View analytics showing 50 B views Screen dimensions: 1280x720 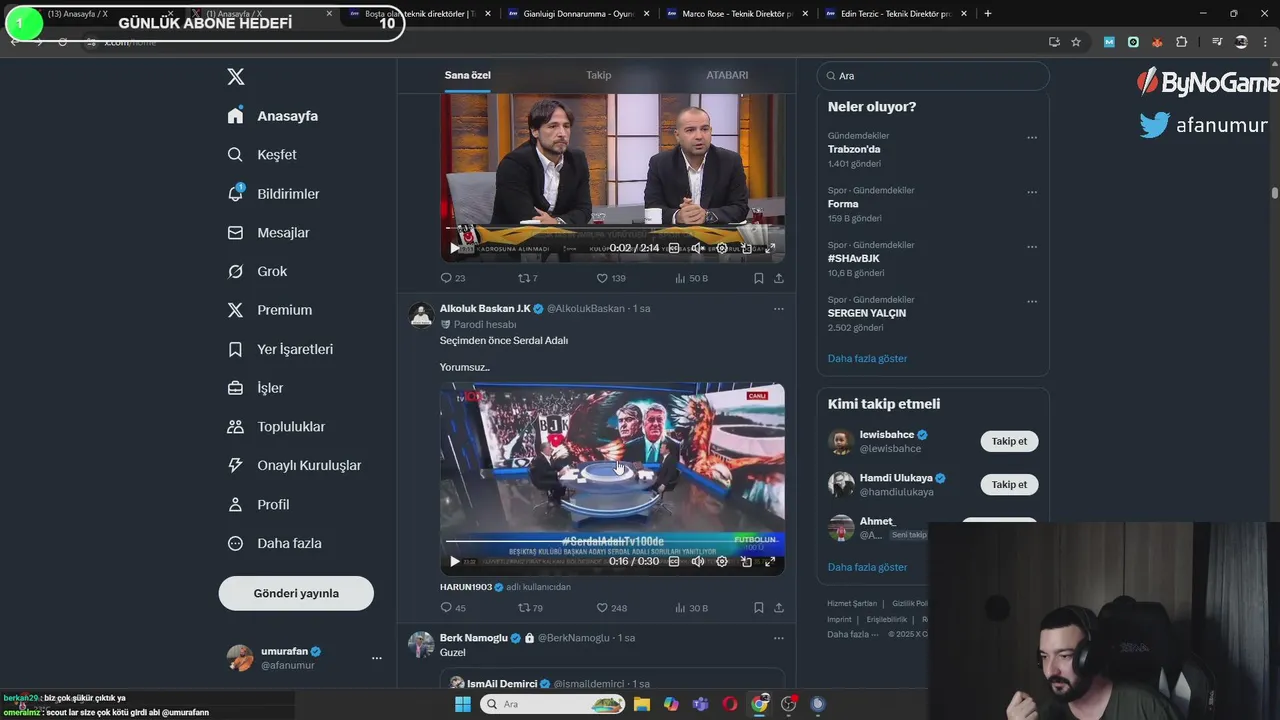(x=691, y=278)
